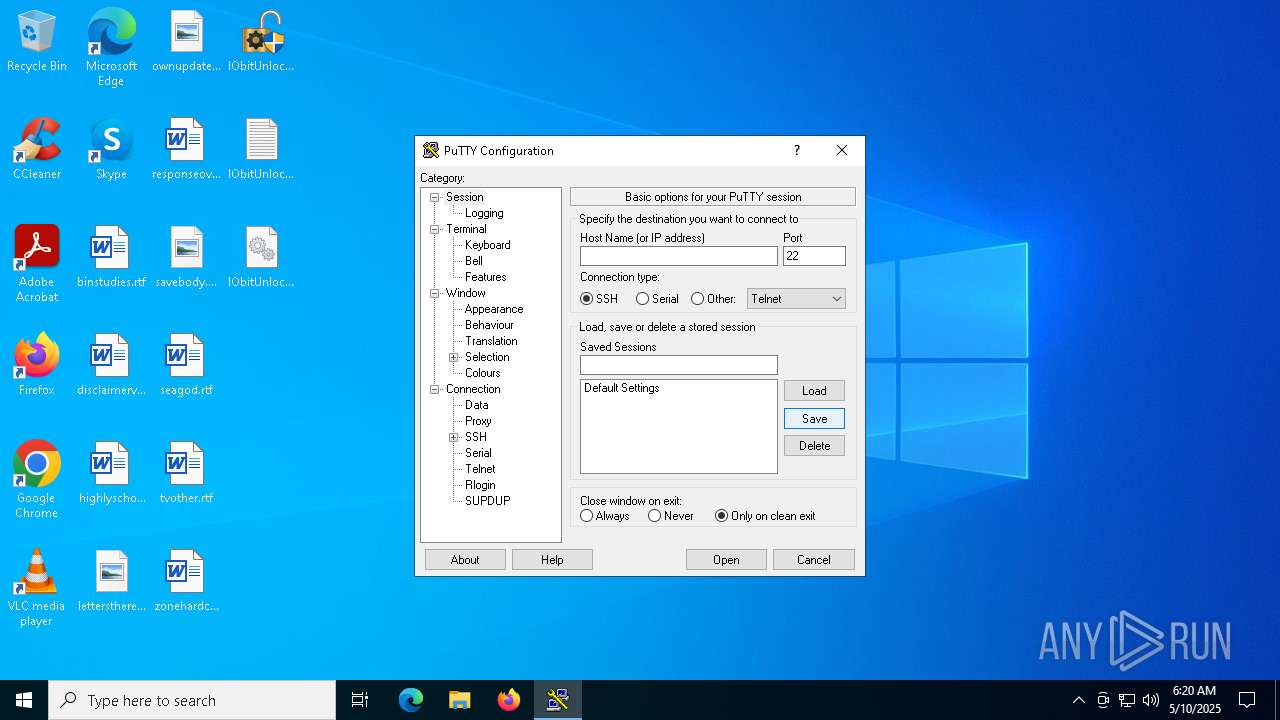
Task: Click the Open button
Action: tap(726, 560)
